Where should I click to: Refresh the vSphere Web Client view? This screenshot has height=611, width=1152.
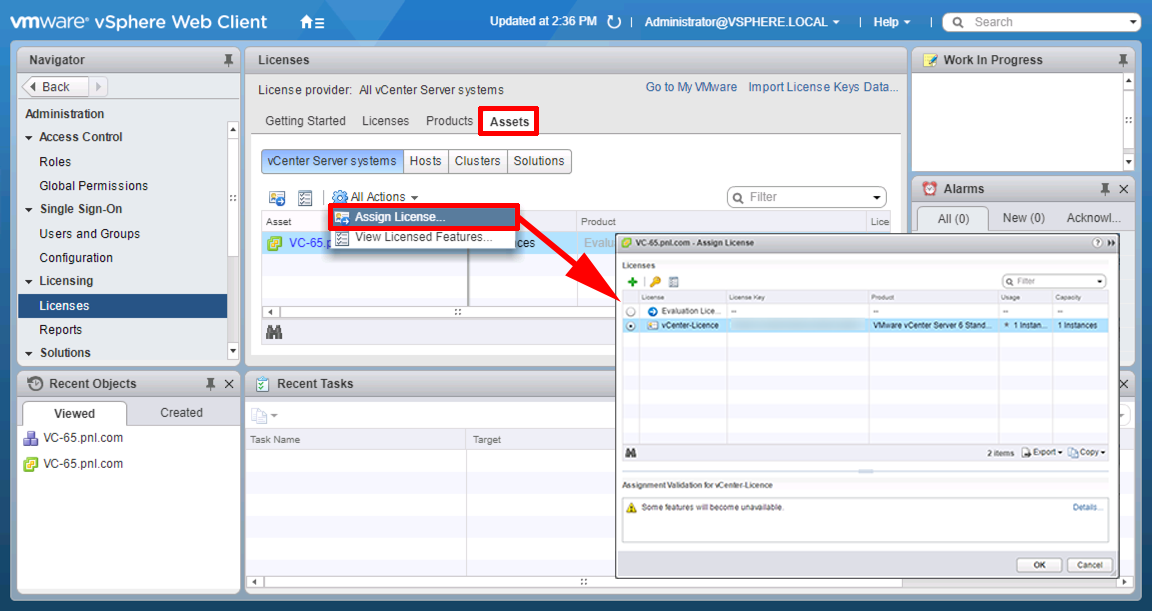[x=614, y=22]
